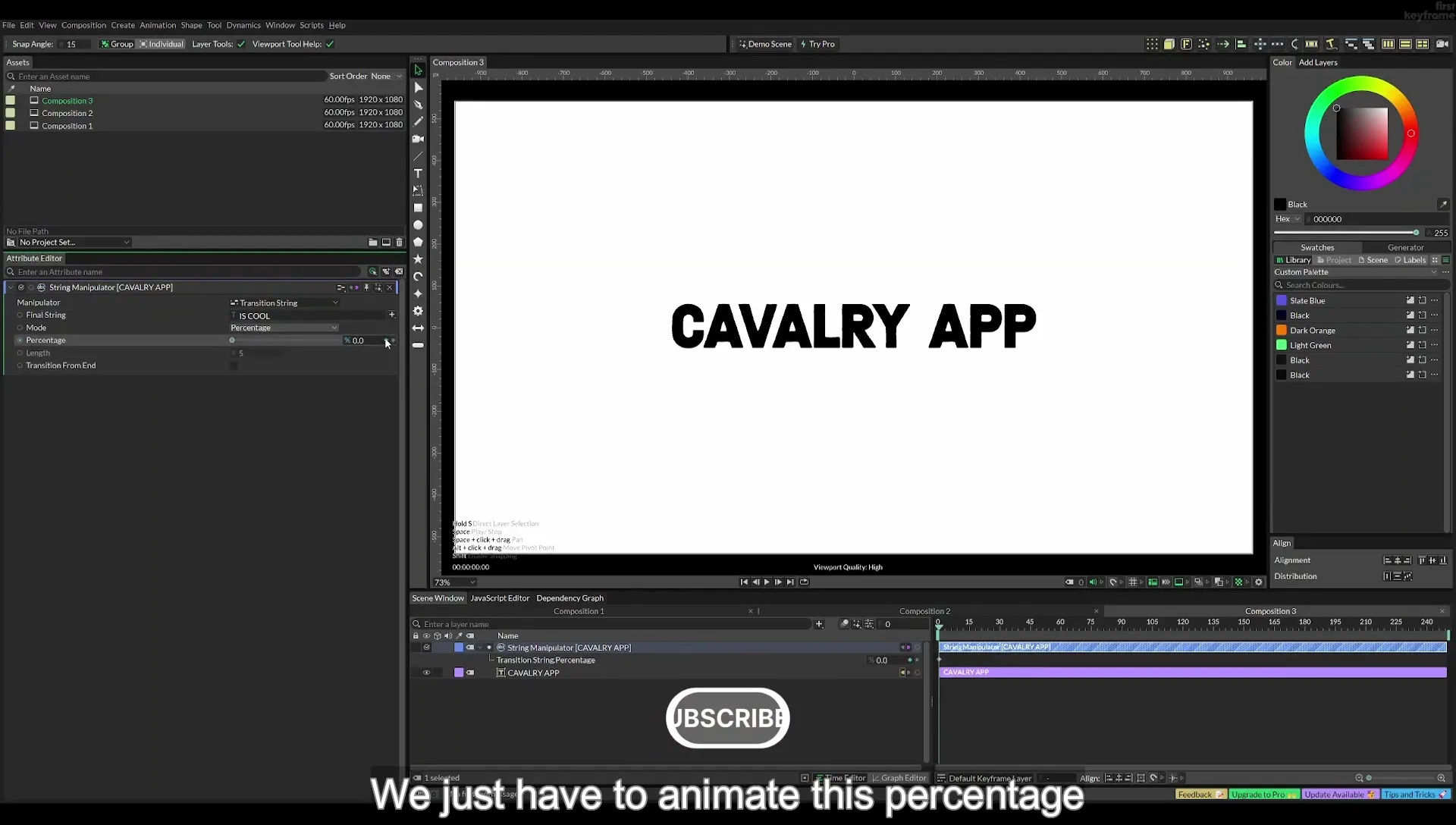Click the eyedropper next to Black

[1443, 204]
